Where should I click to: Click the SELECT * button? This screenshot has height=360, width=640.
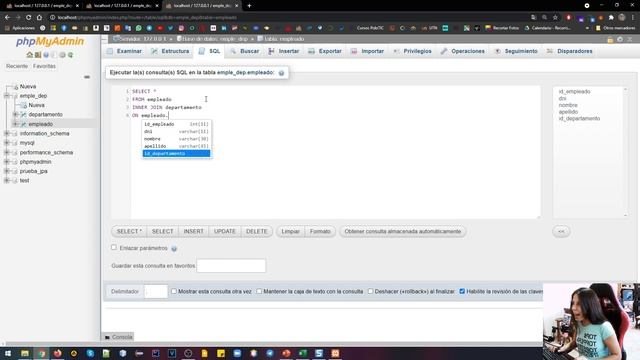pos(129,231)
